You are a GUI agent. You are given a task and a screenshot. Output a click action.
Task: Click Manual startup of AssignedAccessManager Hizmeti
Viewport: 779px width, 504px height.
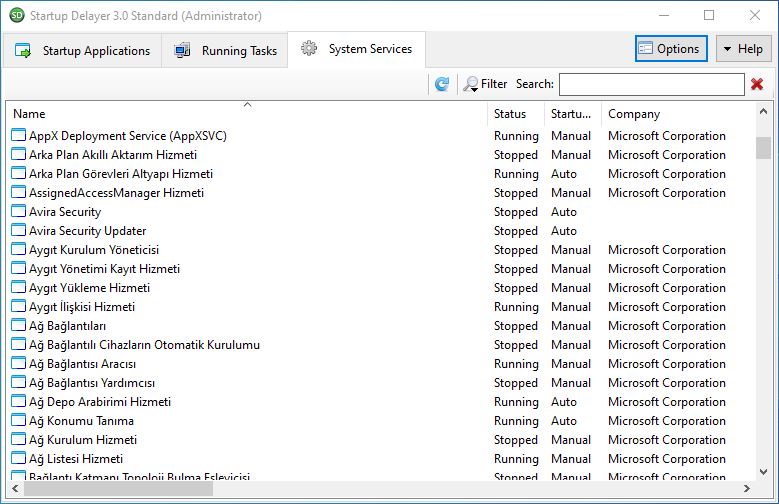coord(571,192)
